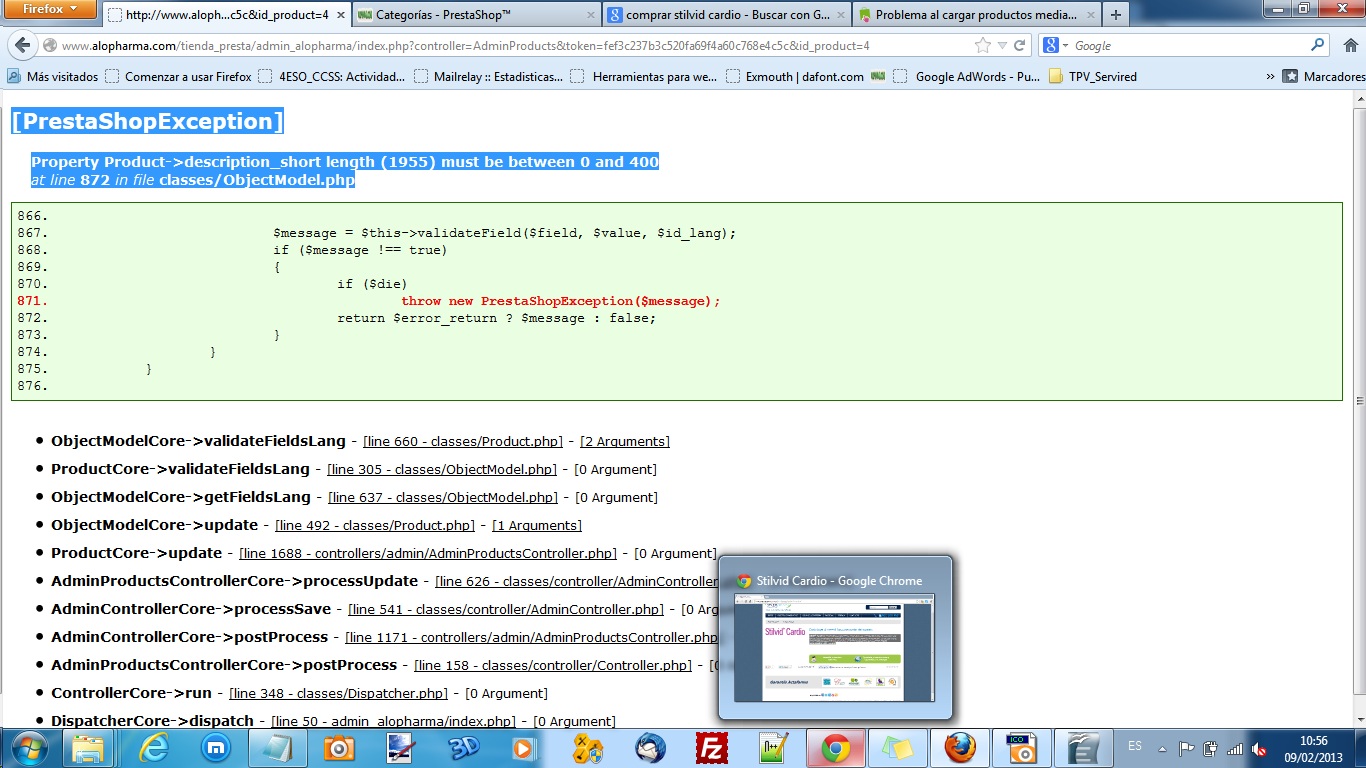Screen dimensions: 1366x768
Task: Open FileZilla from the taskbar
Action: (x=712, y=748)
